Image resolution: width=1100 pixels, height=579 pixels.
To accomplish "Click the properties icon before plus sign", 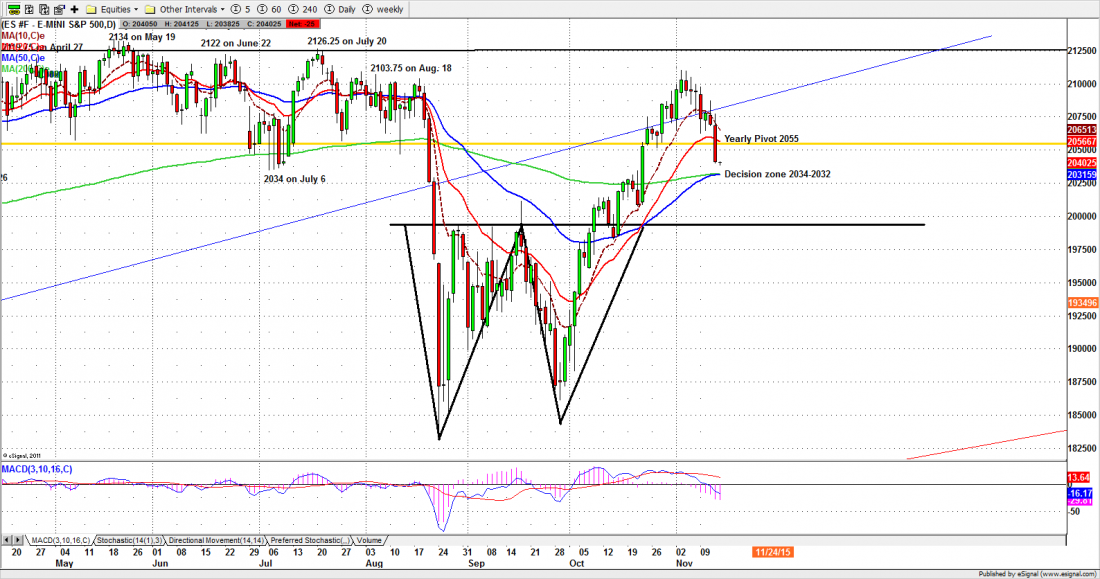I will click(x=58, y=8).
